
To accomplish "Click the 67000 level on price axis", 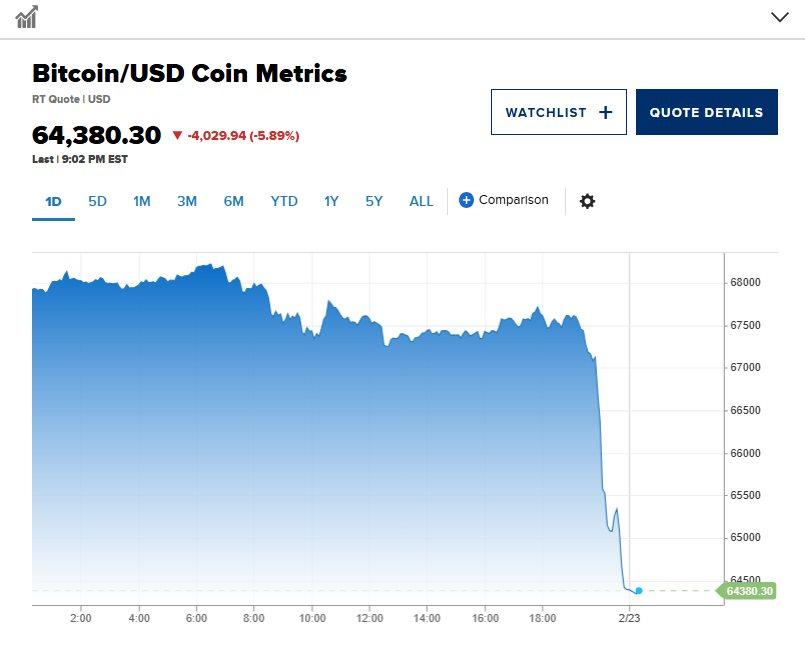I will coord(745,366).
